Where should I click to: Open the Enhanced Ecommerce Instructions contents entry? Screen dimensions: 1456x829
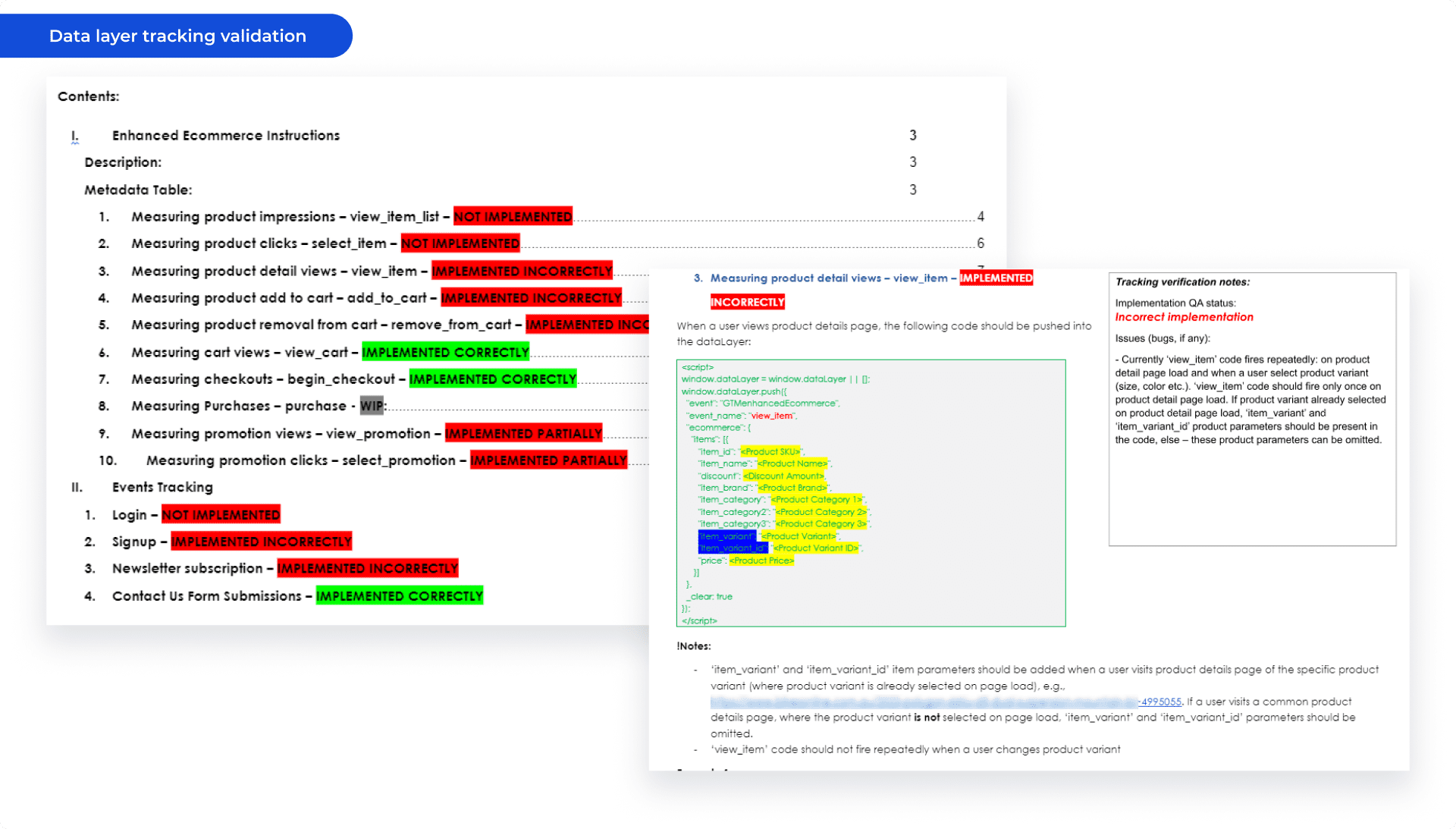point(225,136)
